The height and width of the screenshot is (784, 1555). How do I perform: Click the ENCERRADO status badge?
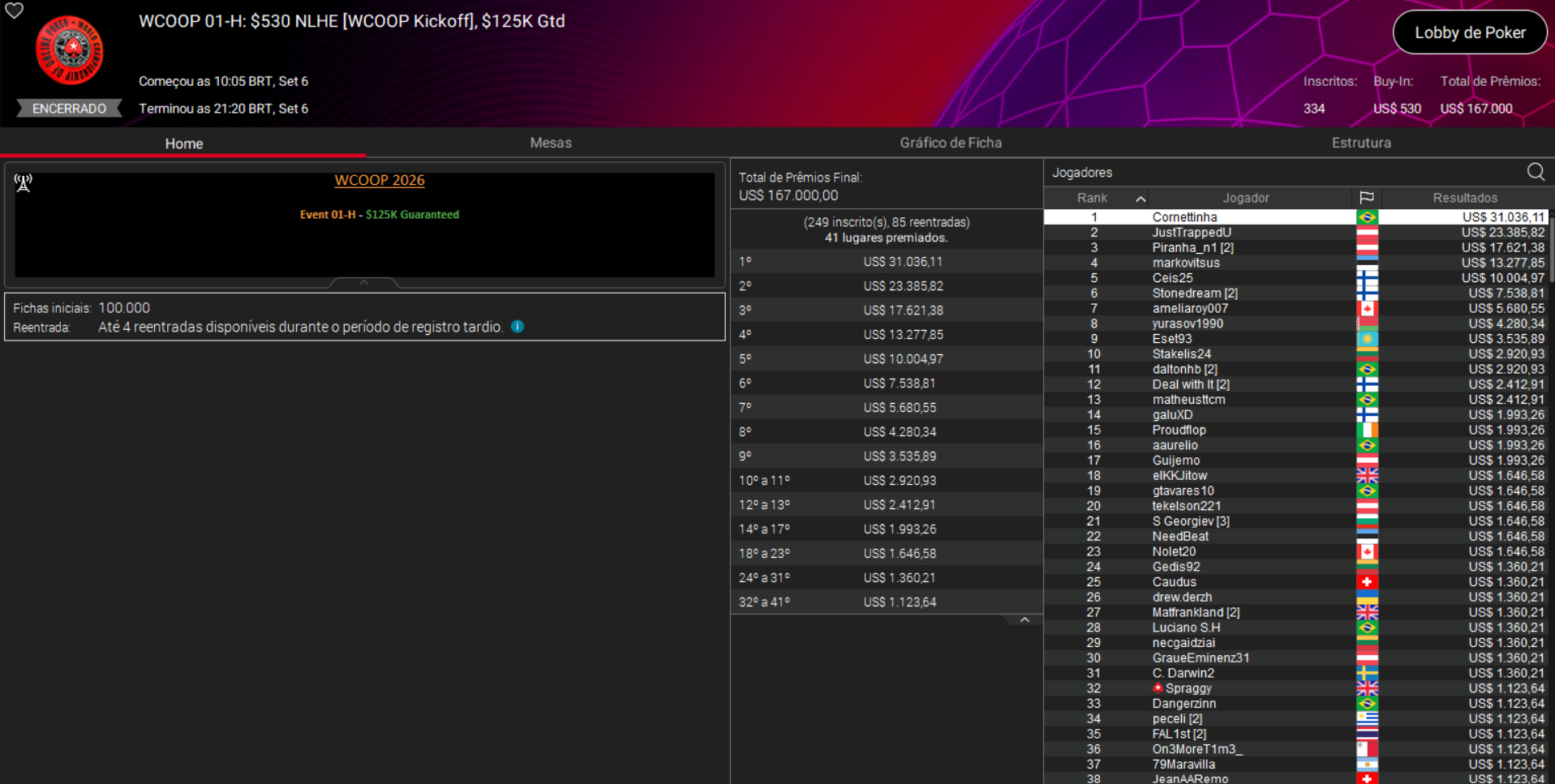(x=69, y=109)
